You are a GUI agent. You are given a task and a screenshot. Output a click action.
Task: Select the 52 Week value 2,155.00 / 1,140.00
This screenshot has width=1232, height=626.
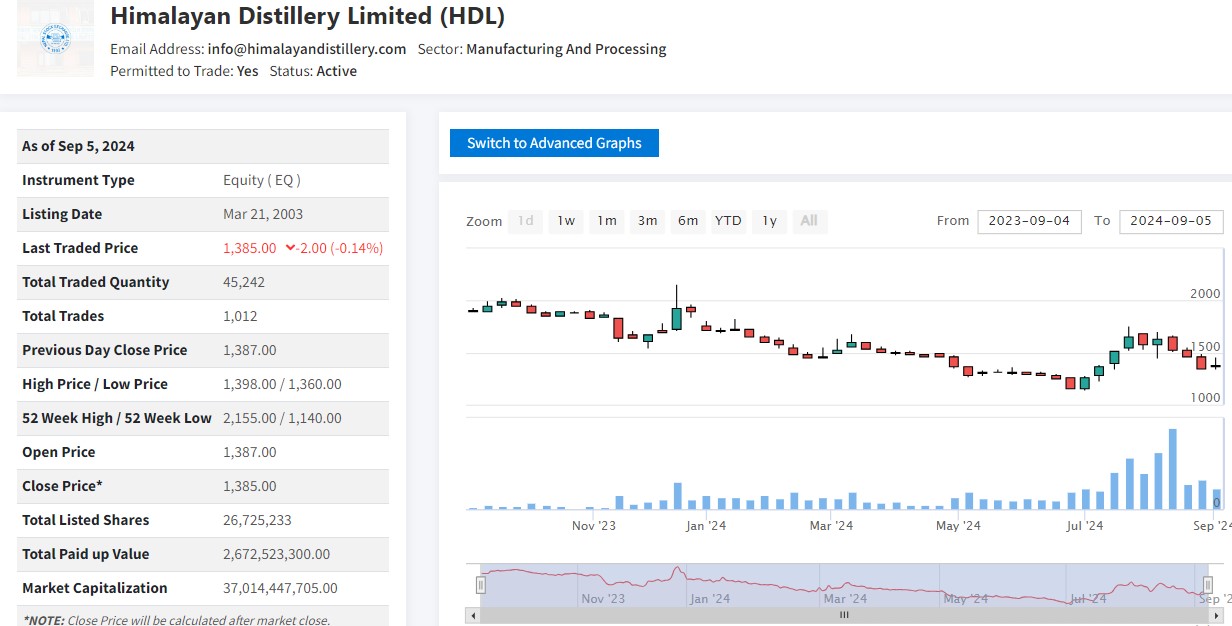coord(282,418)
